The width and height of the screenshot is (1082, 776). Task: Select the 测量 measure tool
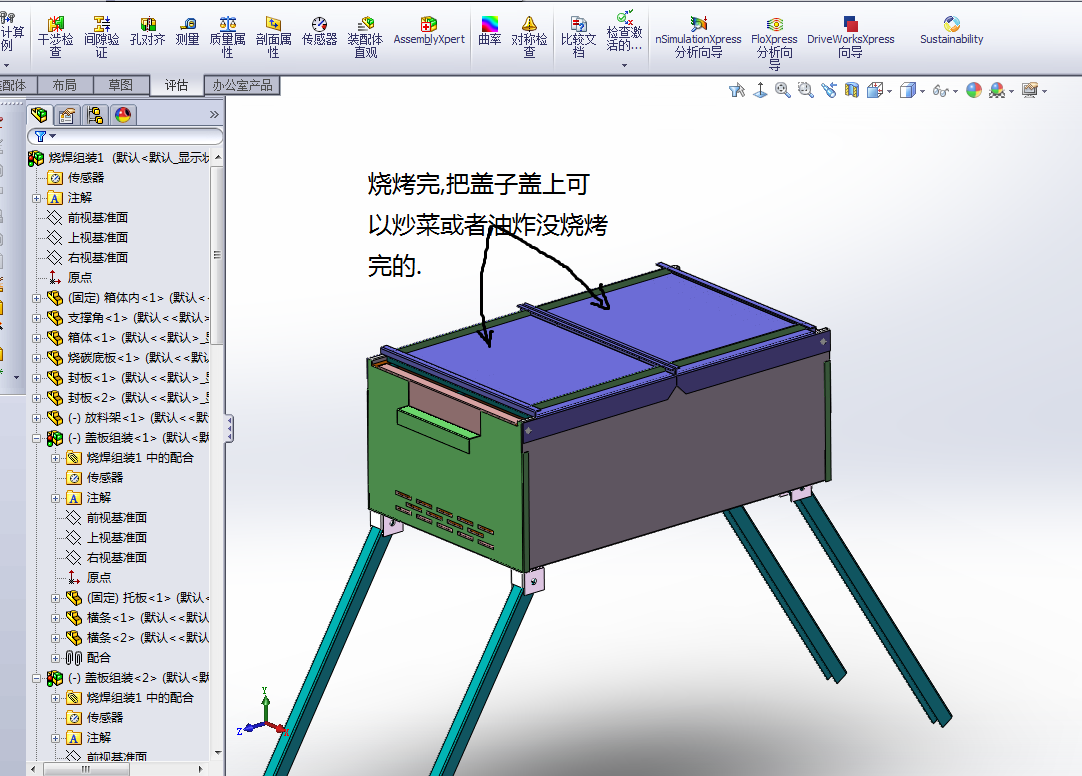[187, 32]
